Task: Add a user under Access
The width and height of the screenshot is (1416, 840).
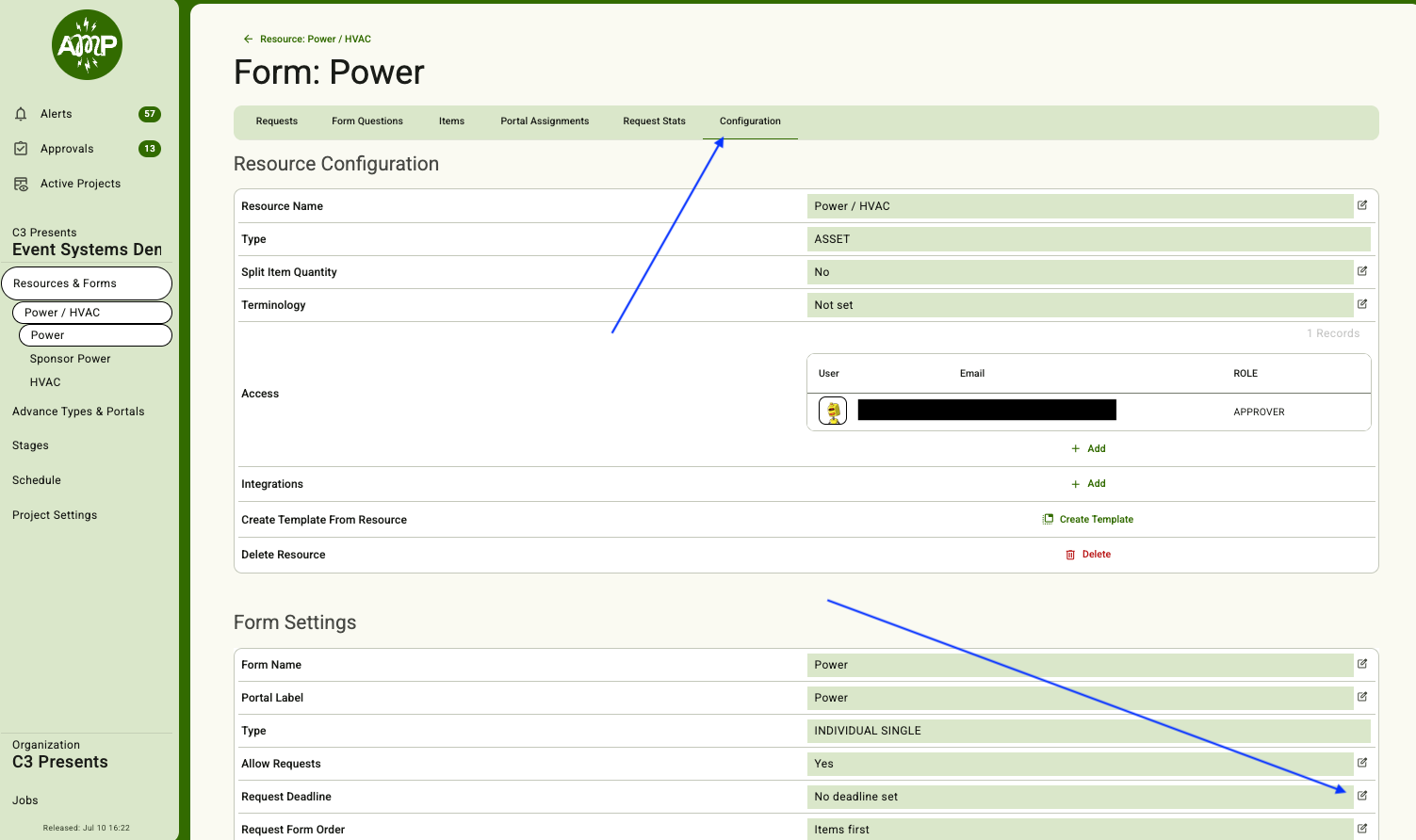Action: click(1088, 448)
